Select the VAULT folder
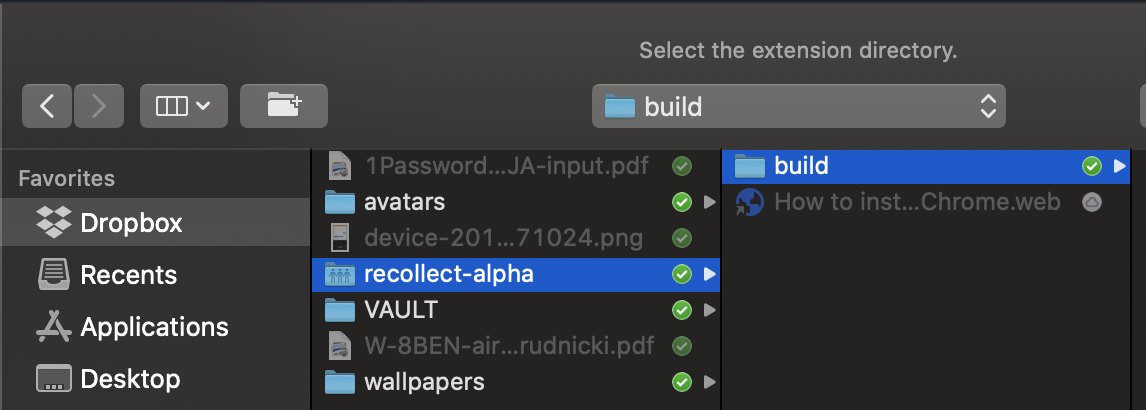The width and height of the screenshot is (1146, 410). (x=401, y=310)
